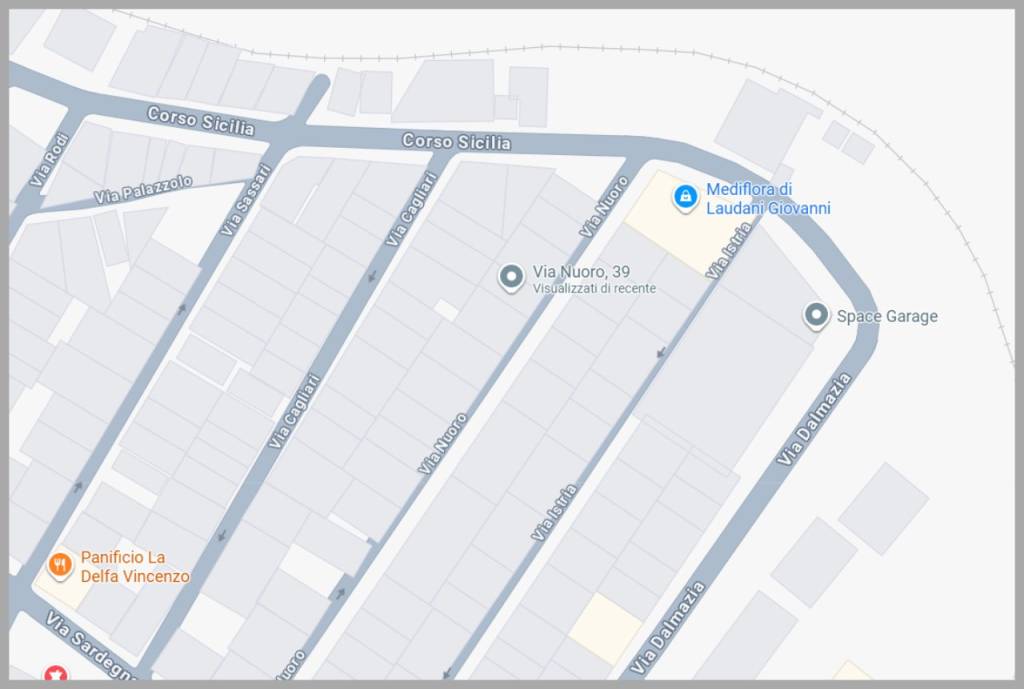The width and height of the screenshot is (1024, 689).
Task: Open the Mediflora shopping bag marker
Action: coord(685,197)
